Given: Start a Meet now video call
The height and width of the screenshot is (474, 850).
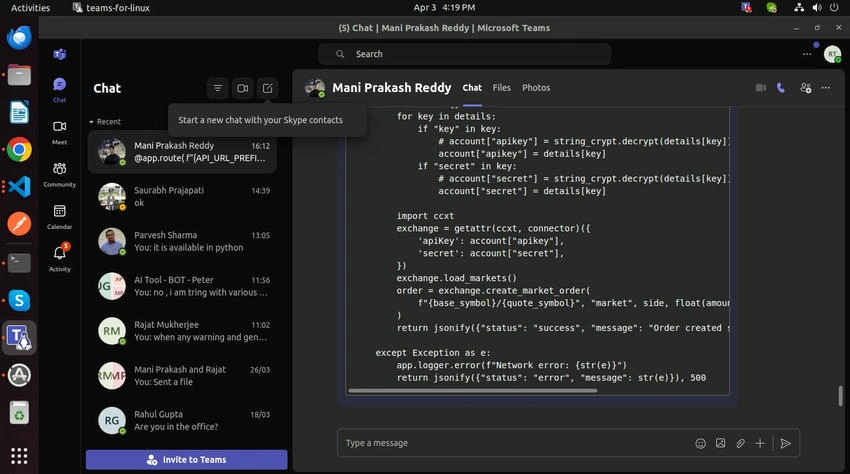Looking at the screenshot, I should [x=242, y=88].
